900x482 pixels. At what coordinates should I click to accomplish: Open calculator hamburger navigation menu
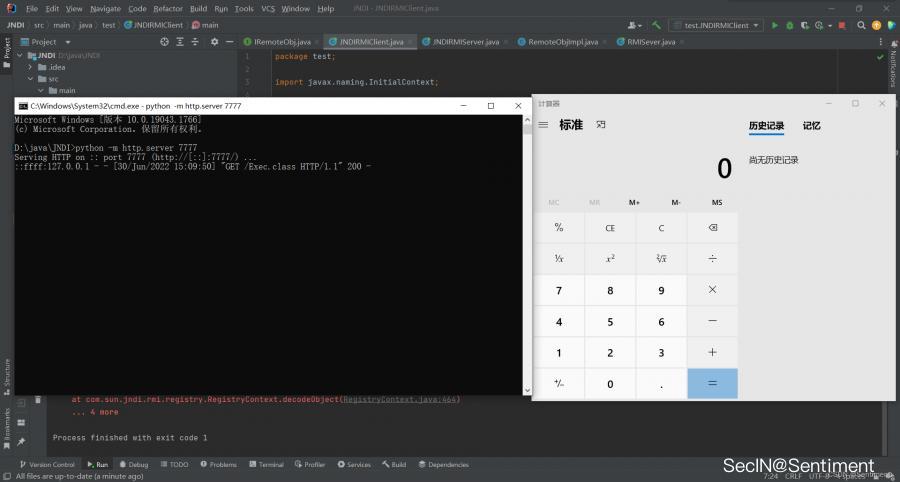[543, 125]
